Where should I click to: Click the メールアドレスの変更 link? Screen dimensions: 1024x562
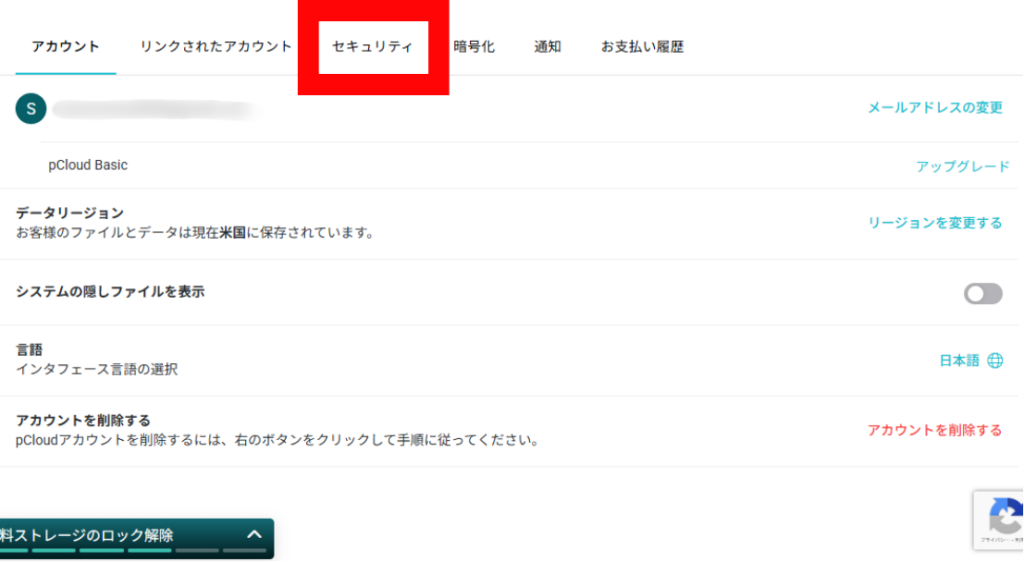coord(934,108)
